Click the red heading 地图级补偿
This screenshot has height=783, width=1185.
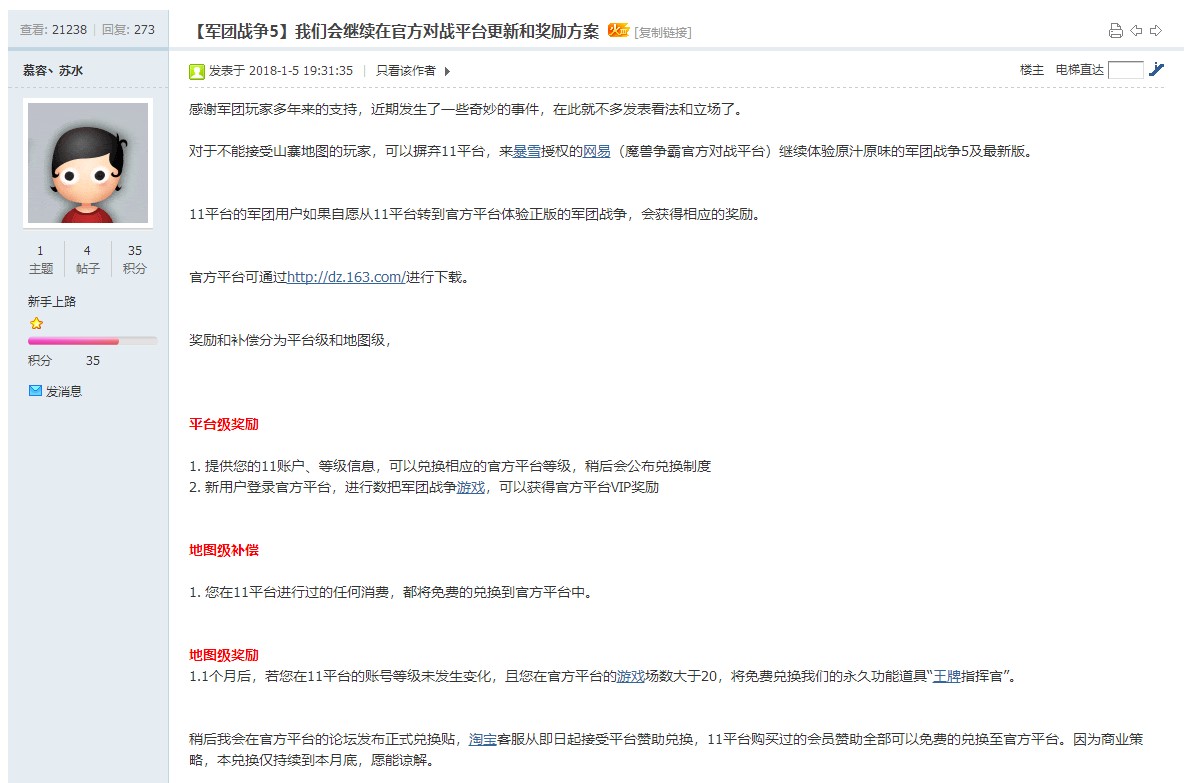[224, 550]
